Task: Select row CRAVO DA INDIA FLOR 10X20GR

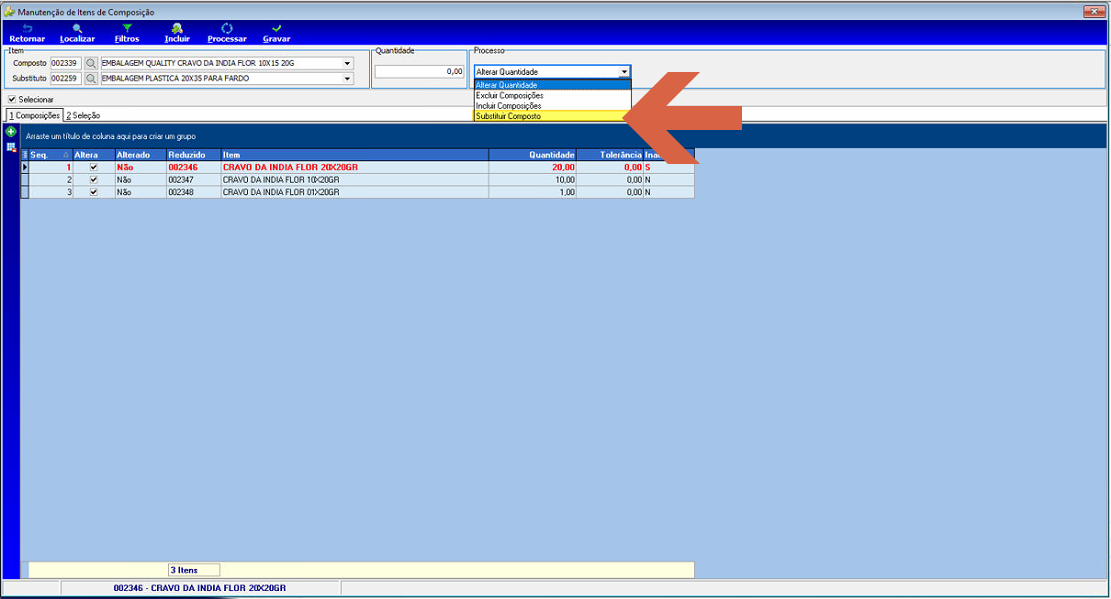Action: click(x=359, y=180)
